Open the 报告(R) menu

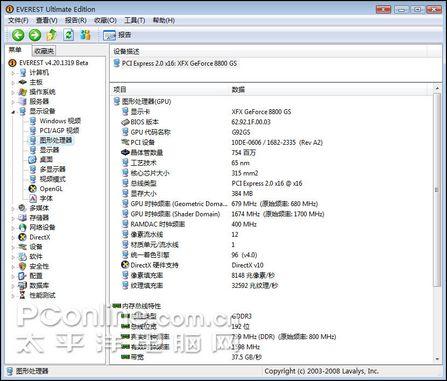[76, 20]
